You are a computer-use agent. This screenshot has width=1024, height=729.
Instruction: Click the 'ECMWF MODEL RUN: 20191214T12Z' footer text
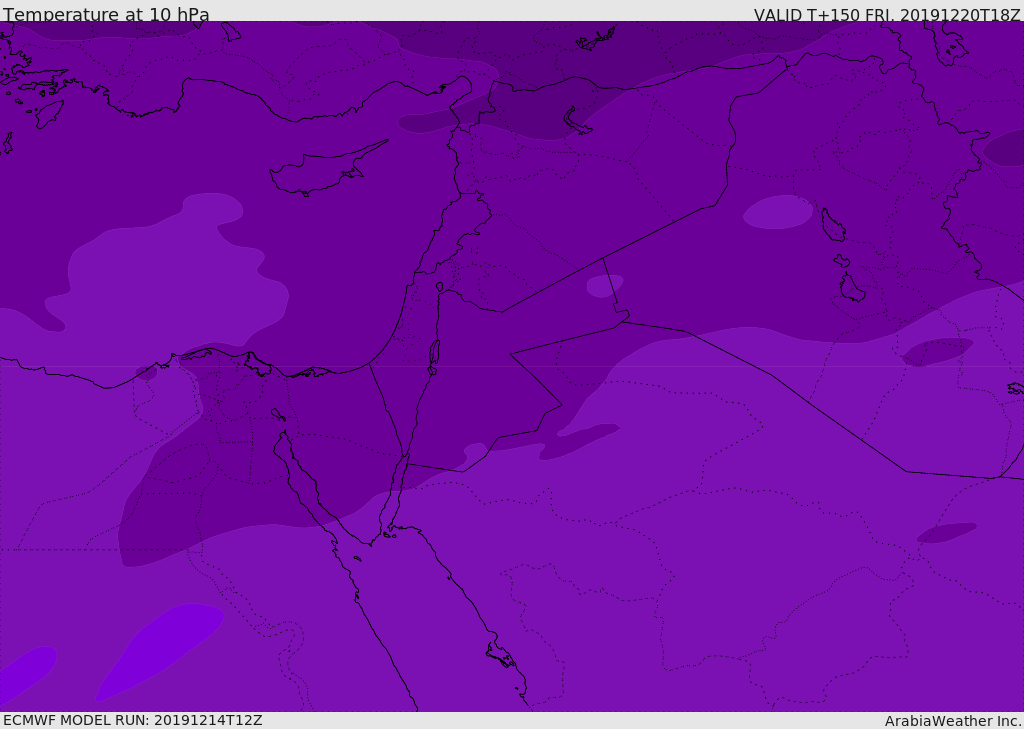pos(133,720)
